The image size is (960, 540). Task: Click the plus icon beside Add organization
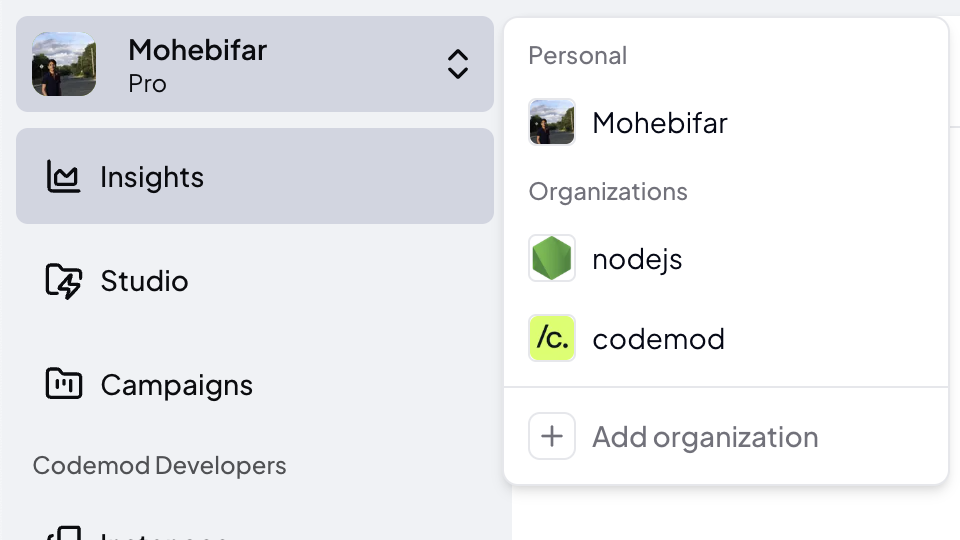[552, 437]
